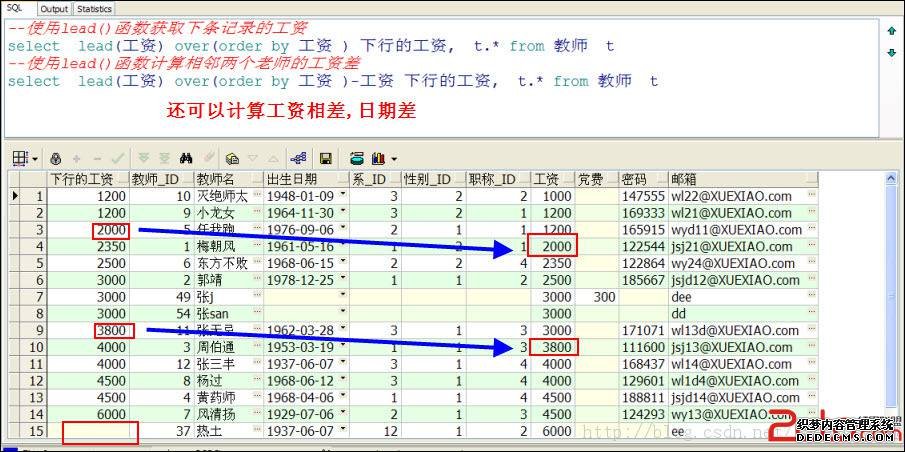
Task: Click the 工资 column header
Action: [552, 179]
